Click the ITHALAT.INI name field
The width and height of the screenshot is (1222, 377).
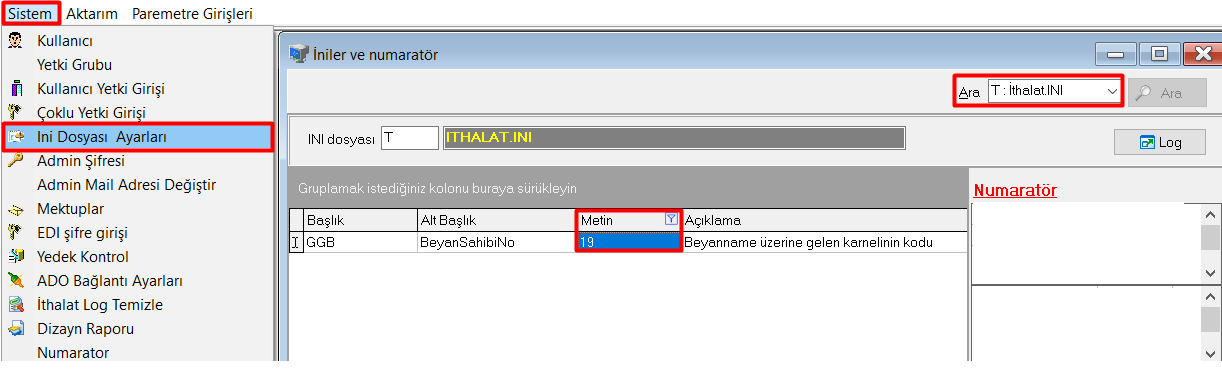tap(673, 138)
